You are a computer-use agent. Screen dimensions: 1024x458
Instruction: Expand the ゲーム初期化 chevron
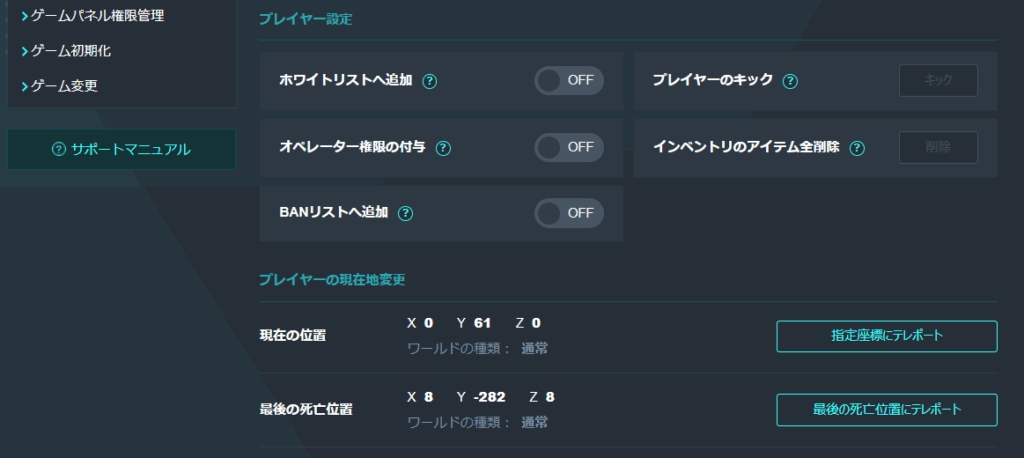click(x=25, y=51)
